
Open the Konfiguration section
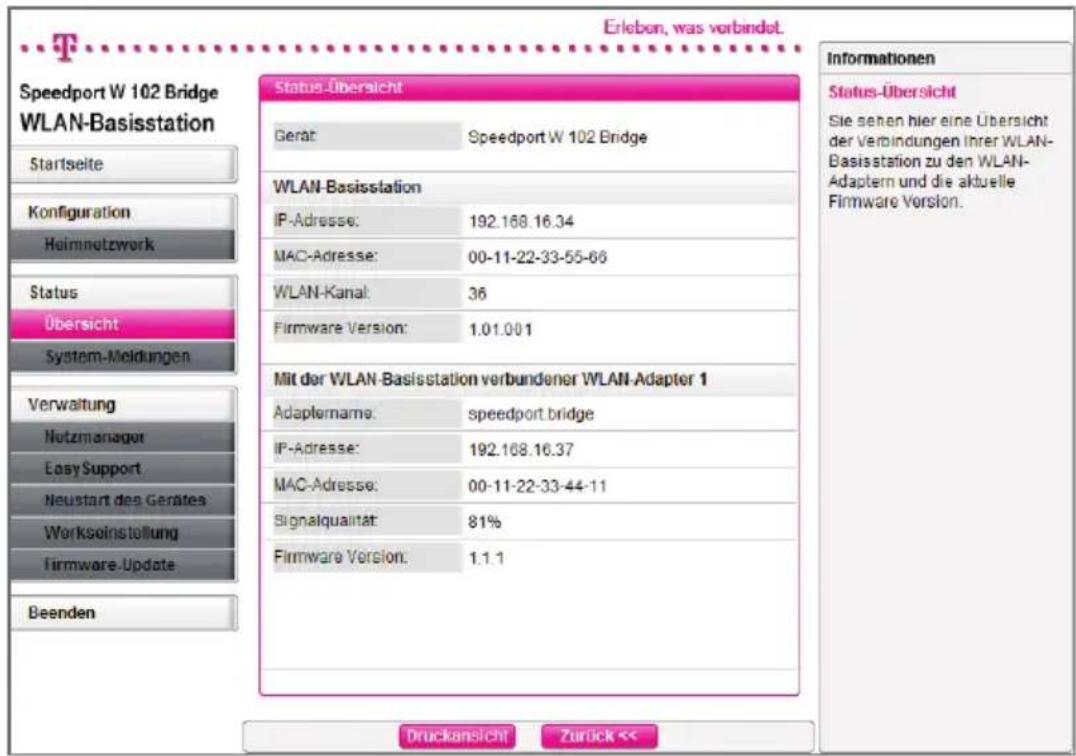point(124,212)
